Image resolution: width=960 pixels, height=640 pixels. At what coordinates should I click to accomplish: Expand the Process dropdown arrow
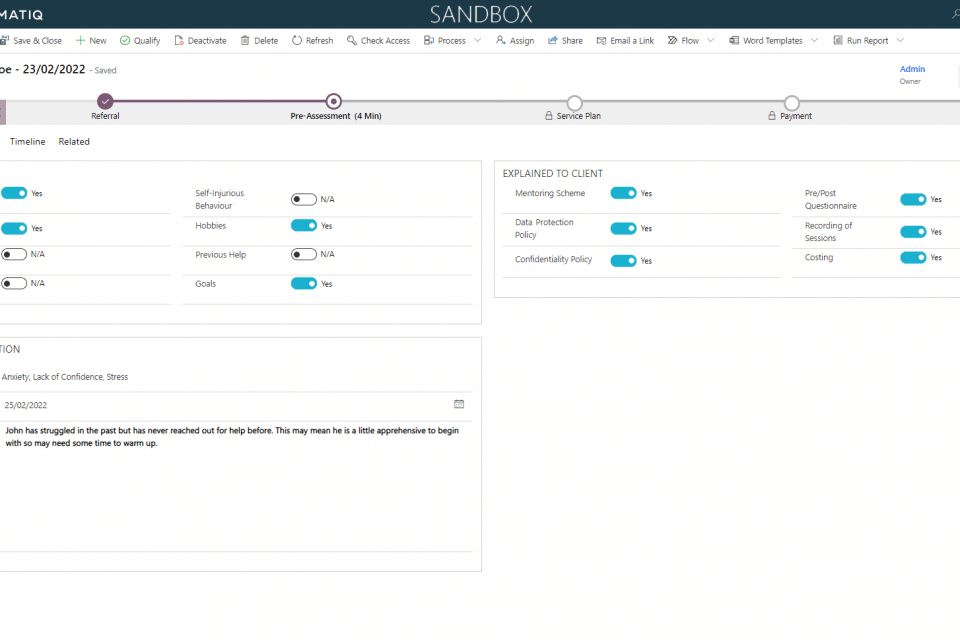click(x=477, y=41)
